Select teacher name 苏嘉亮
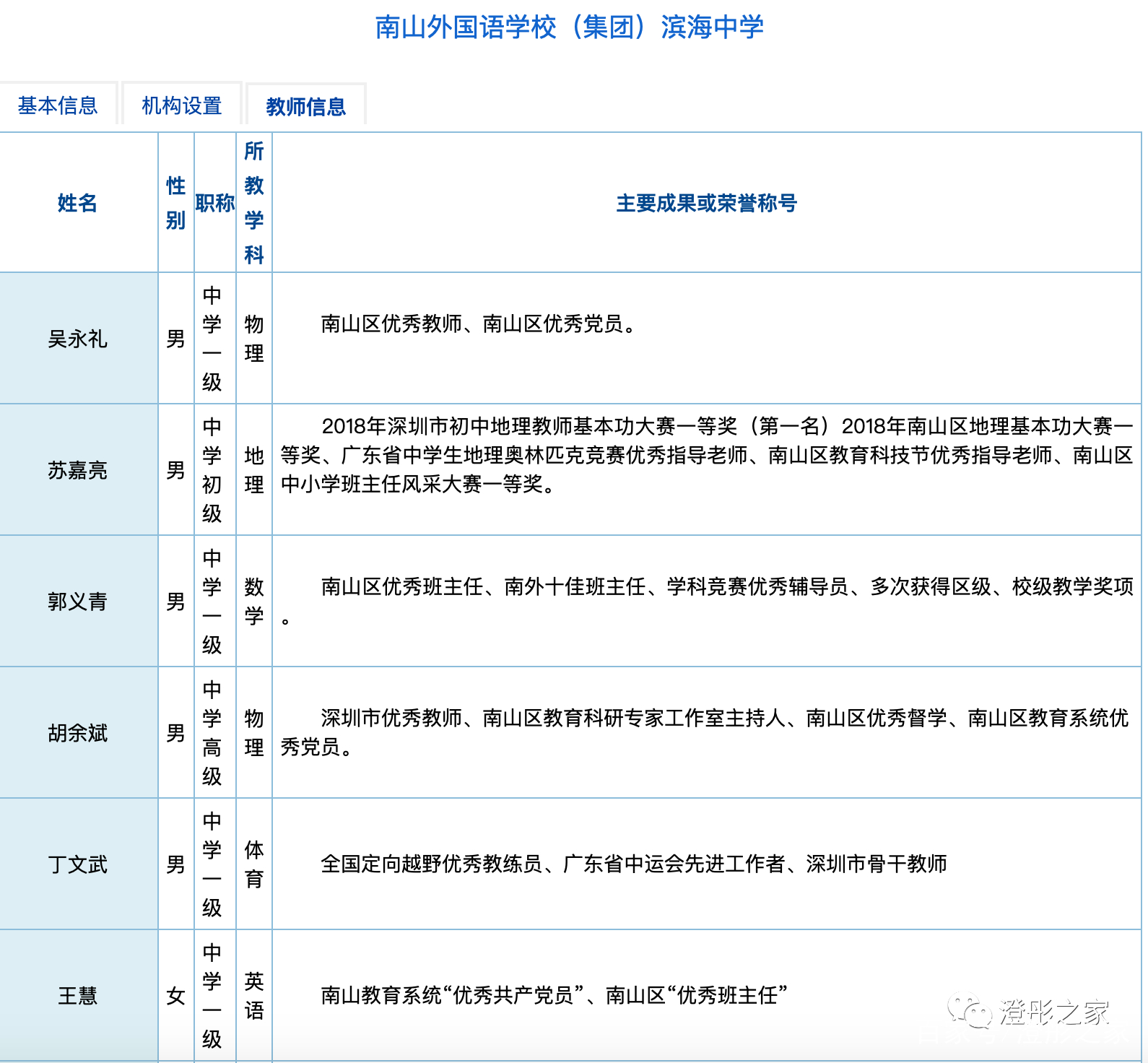 click(x=78, y=470)
